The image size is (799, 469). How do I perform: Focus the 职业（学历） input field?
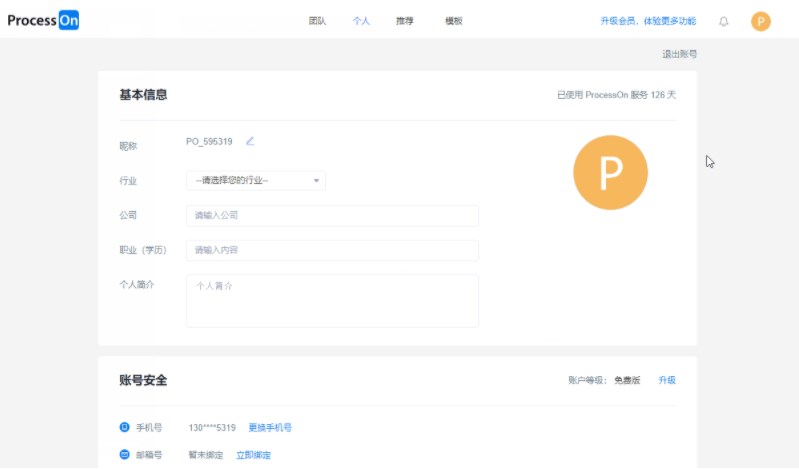click(x=332, y=250)
